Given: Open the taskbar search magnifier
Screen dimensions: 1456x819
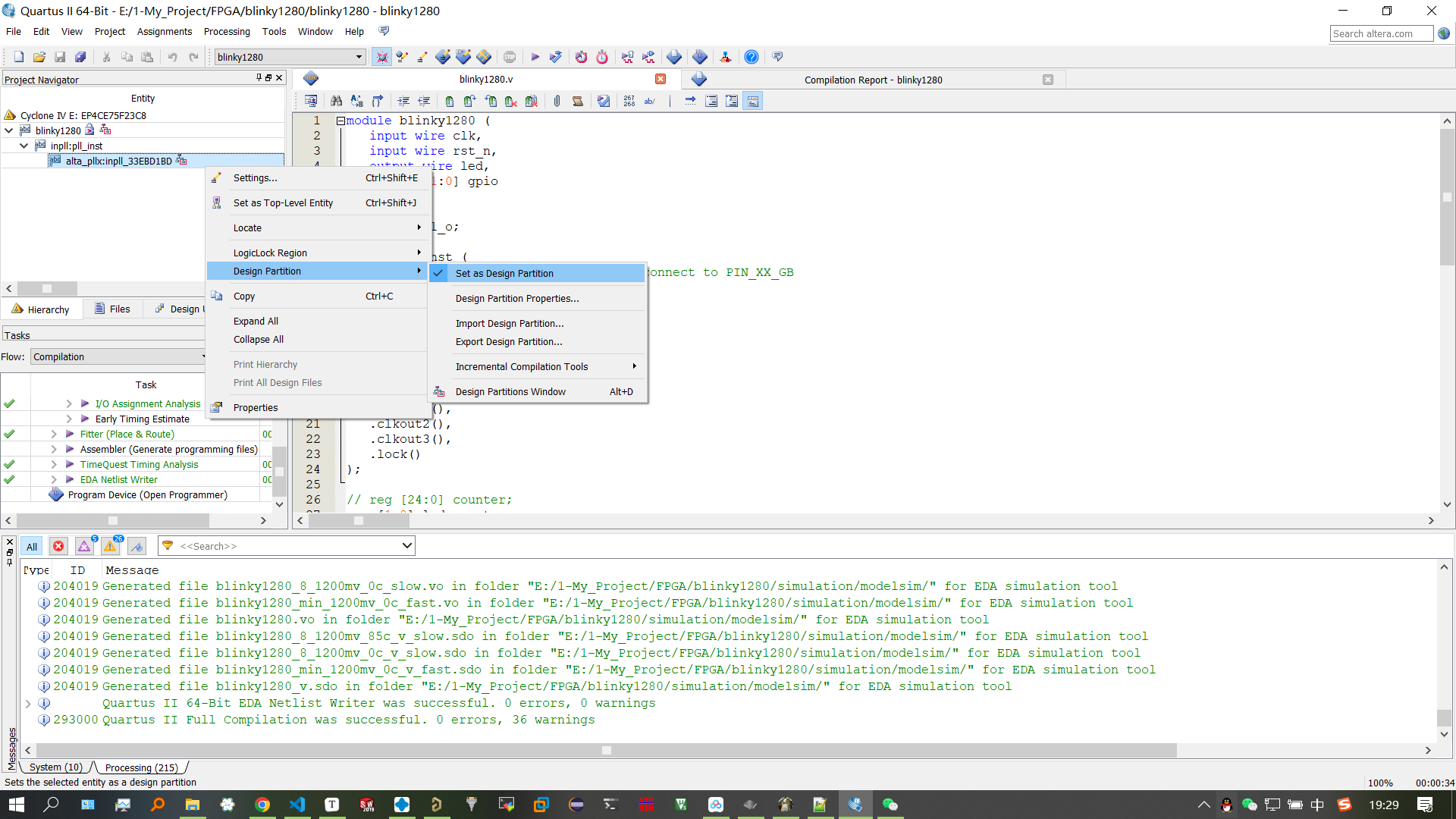Looking at the screenshot, I should tap(52, 805).
